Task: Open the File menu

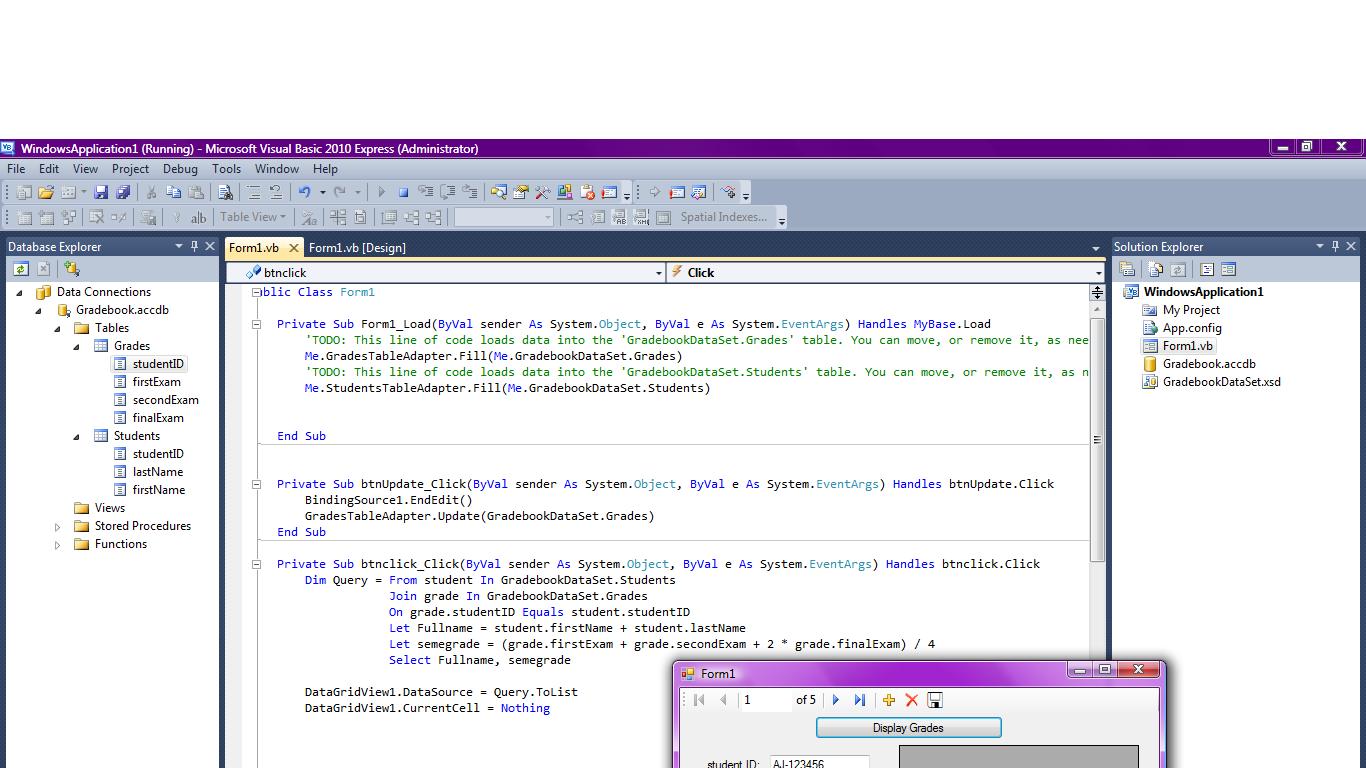Action: (x=16, y=169)
